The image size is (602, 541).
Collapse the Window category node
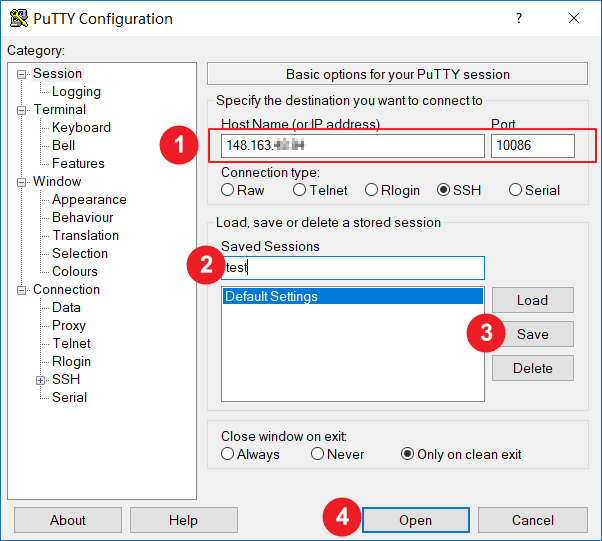(x=22, y=182)
